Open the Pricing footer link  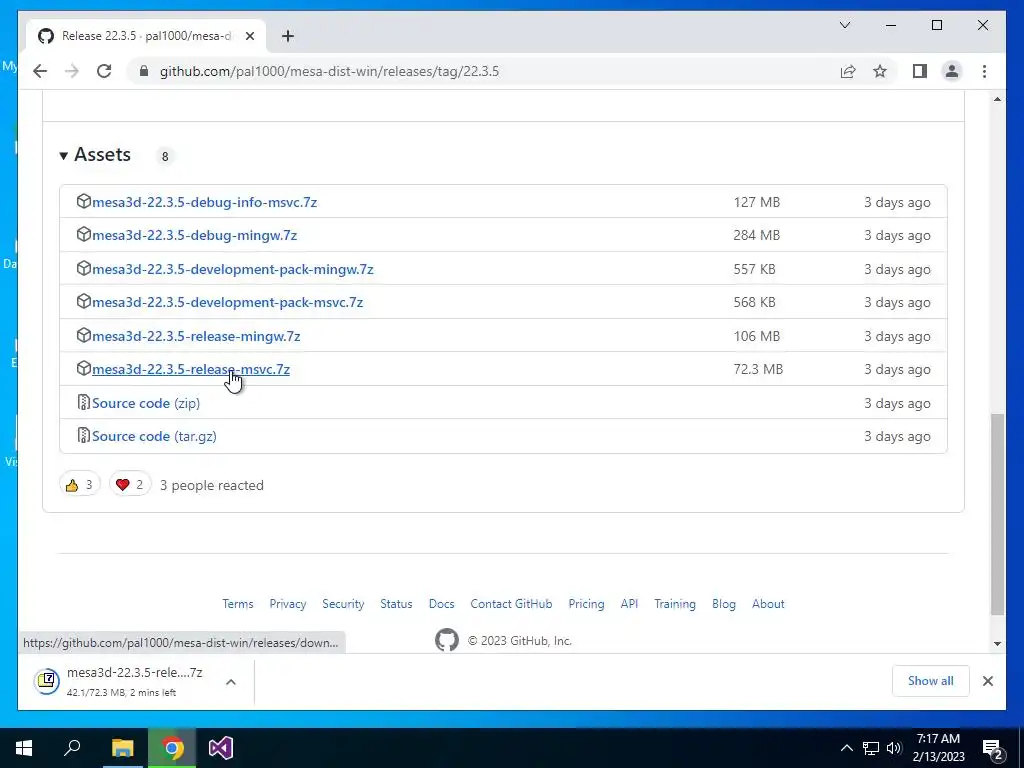586,604
